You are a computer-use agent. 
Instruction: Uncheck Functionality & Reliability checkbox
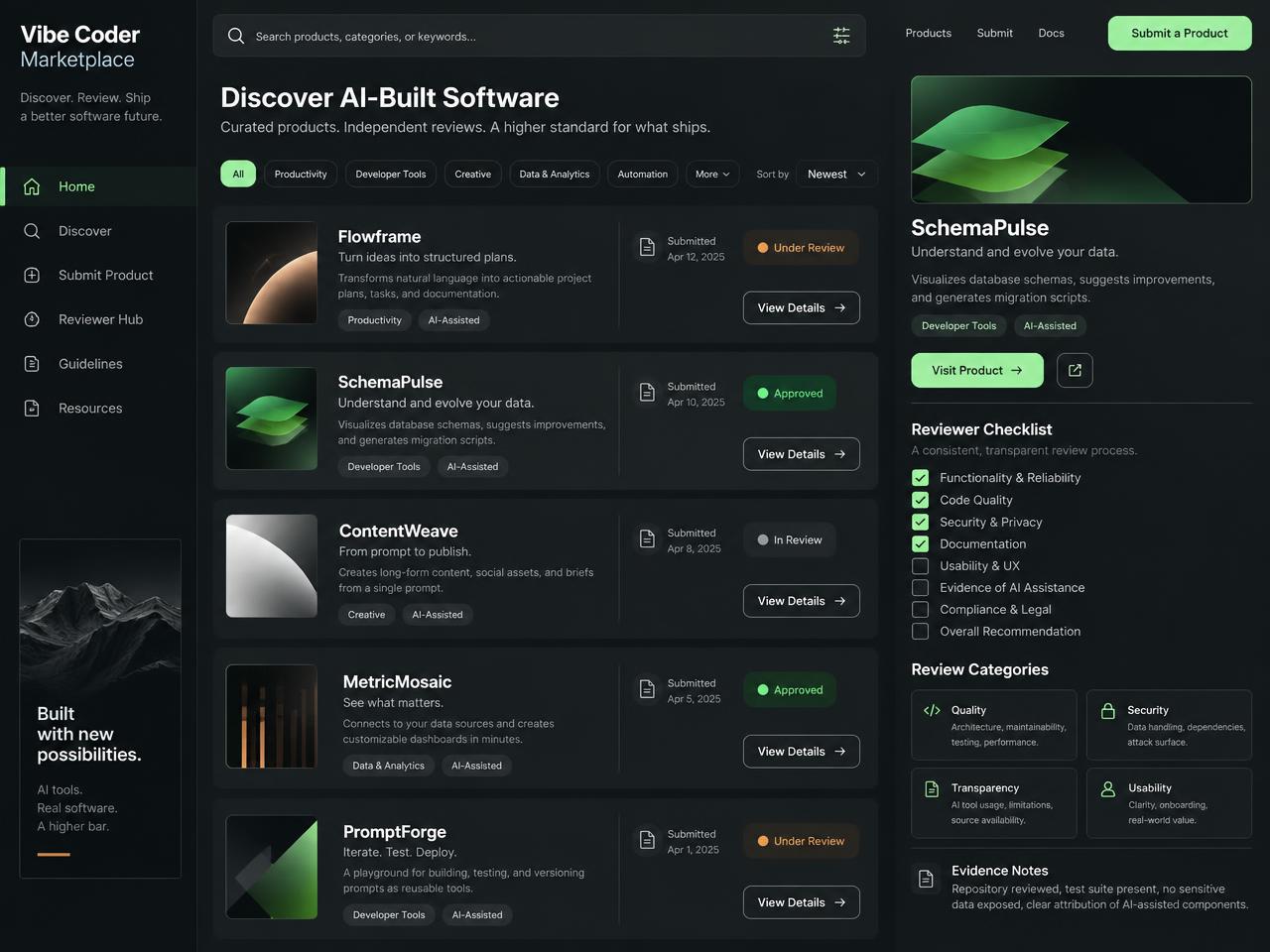pyautogui.click(x=921, y=478)
